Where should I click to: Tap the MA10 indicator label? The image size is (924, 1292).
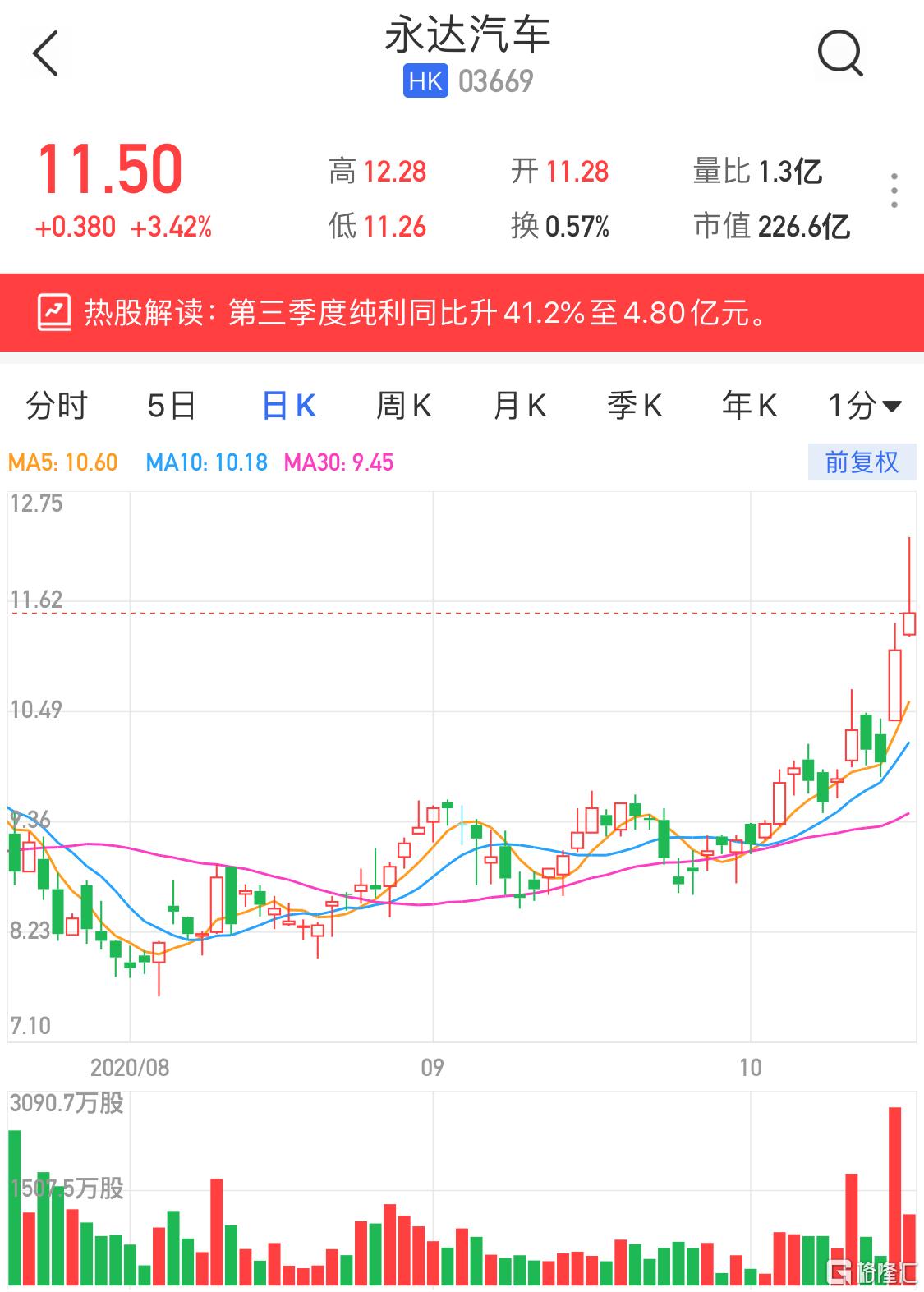pyautogui.click(x=207, y=462)
